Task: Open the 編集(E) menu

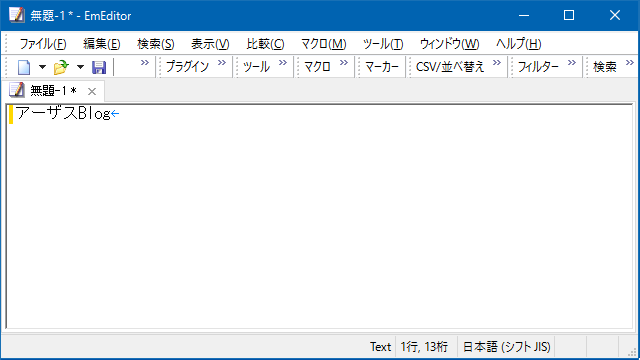Action: [102, 44]
